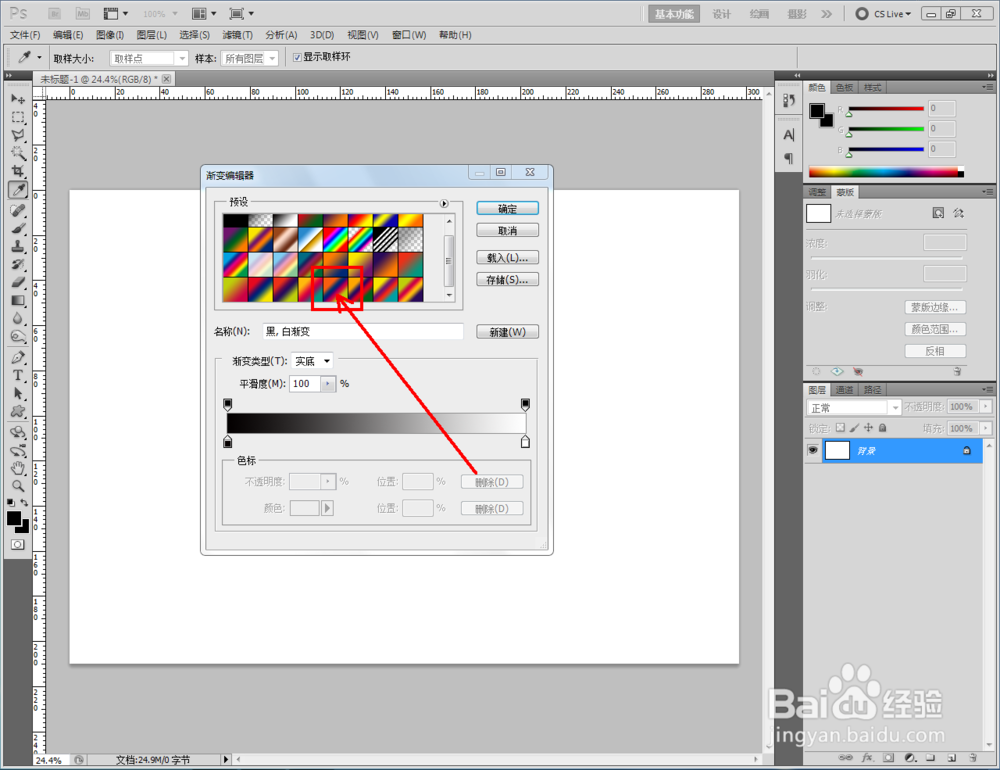
Task: Open the Character panel icon
Action: pyautogui.click(x=789, y=135)
